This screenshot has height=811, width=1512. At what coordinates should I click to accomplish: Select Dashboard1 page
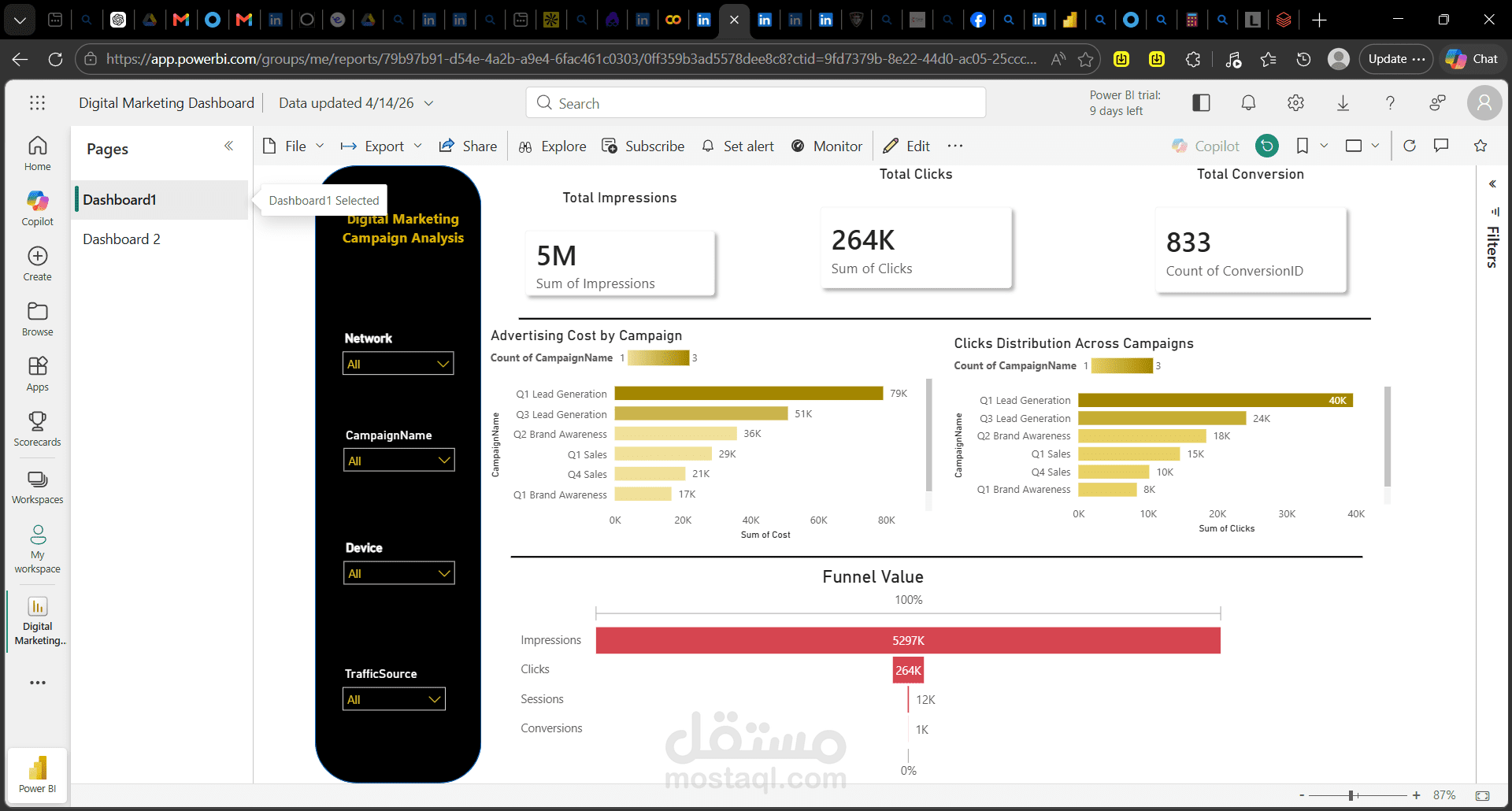pyautogui.click(x=161, y=200)
